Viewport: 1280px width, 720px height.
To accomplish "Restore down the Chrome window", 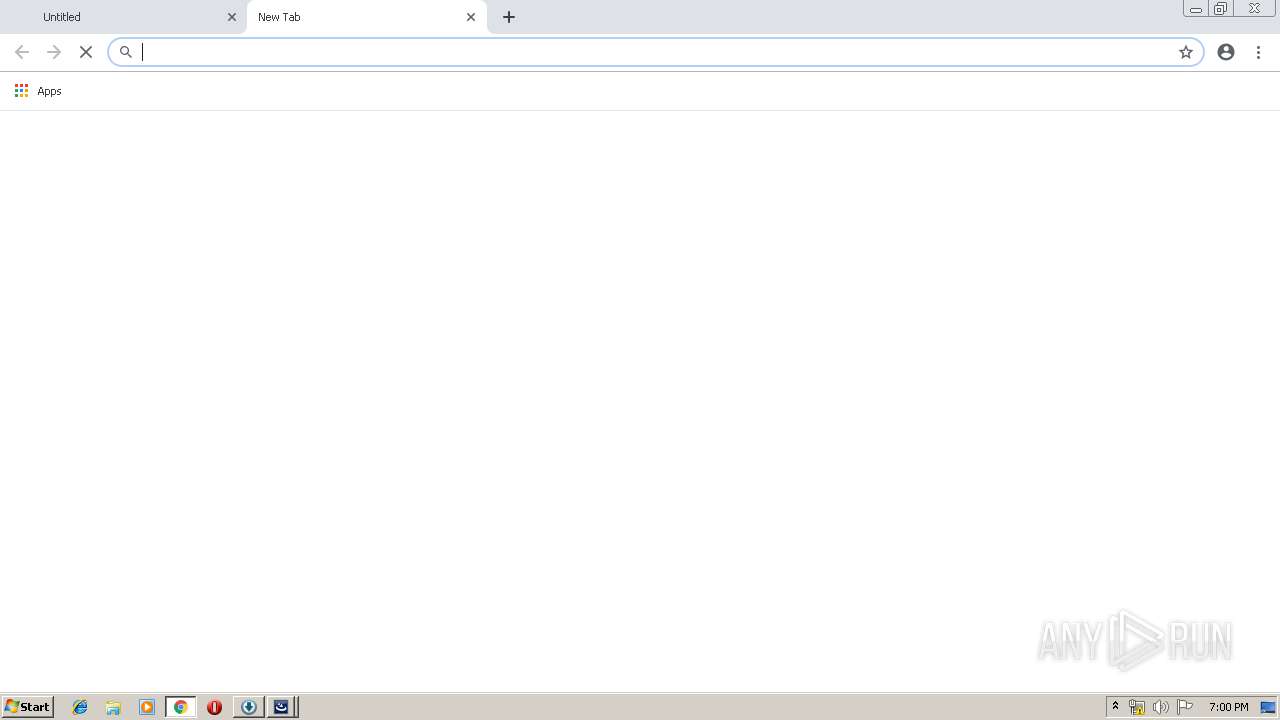I will tap(1221, 9).
